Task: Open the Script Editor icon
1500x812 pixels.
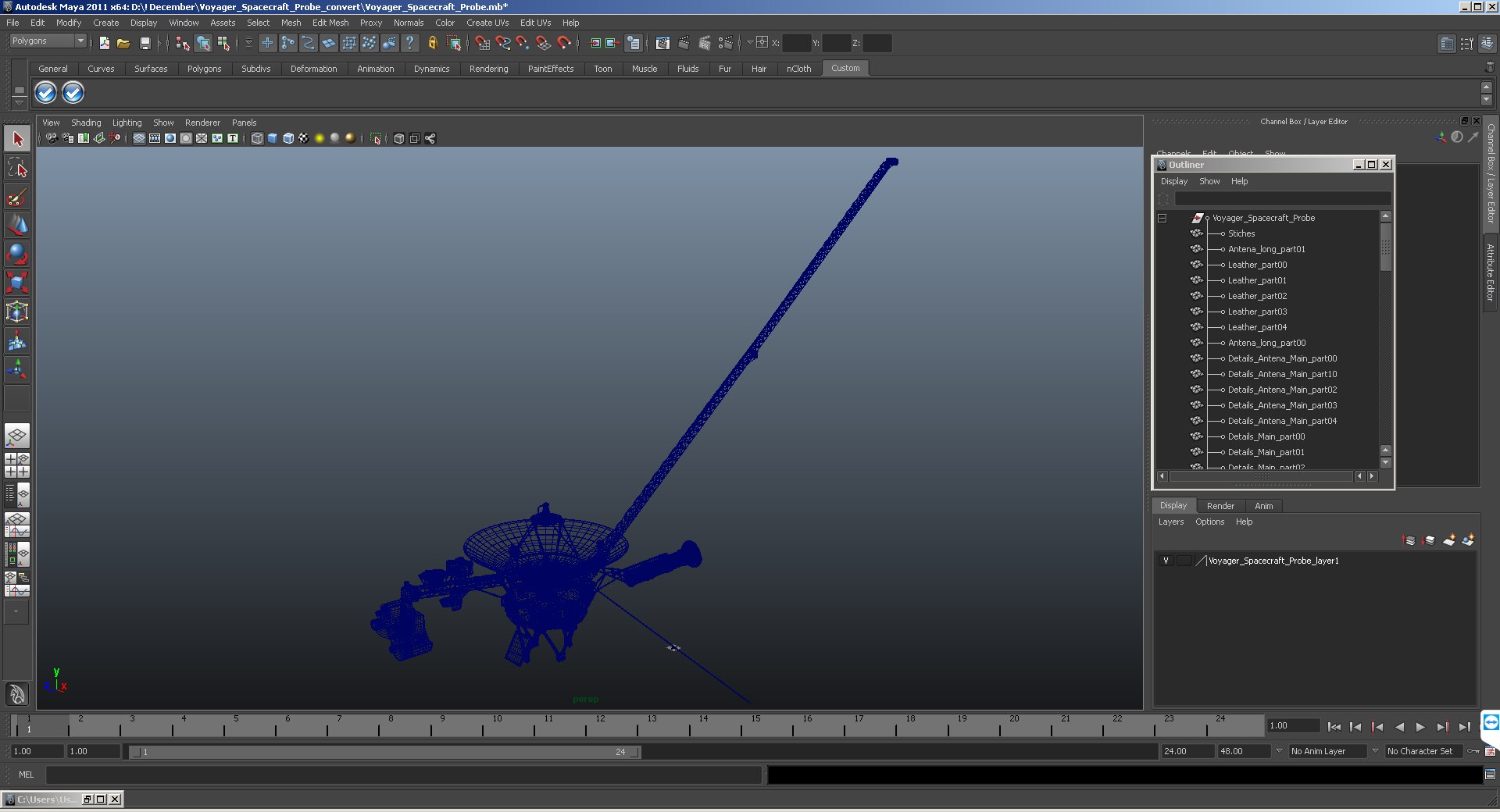Action: (1490, 775)
